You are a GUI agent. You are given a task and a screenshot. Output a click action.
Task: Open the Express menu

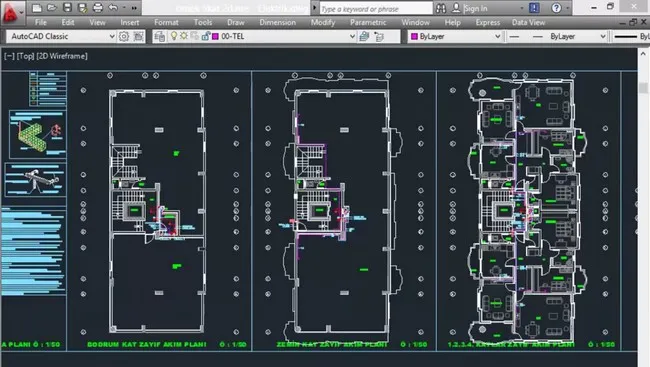click(x=488, y=22)
